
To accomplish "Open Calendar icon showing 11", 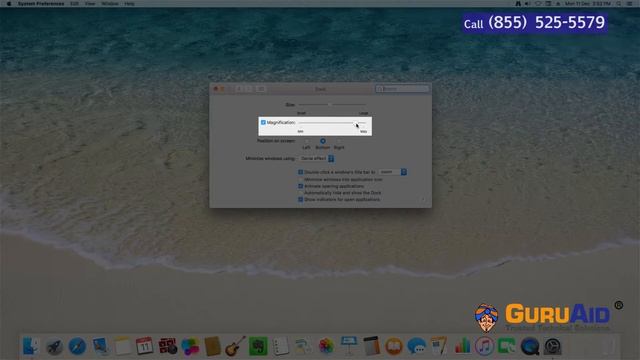I will (144, 347).
